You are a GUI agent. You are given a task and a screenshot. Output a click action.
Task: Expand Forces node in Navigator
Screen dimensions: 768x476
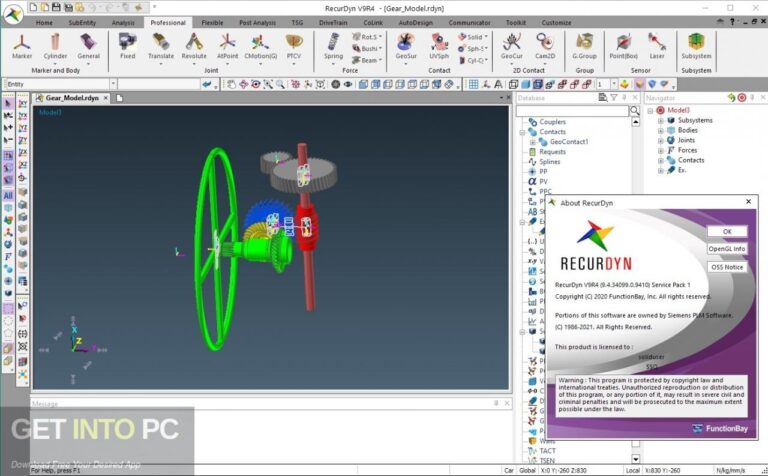pyautogui.click(x=660, y=150)
